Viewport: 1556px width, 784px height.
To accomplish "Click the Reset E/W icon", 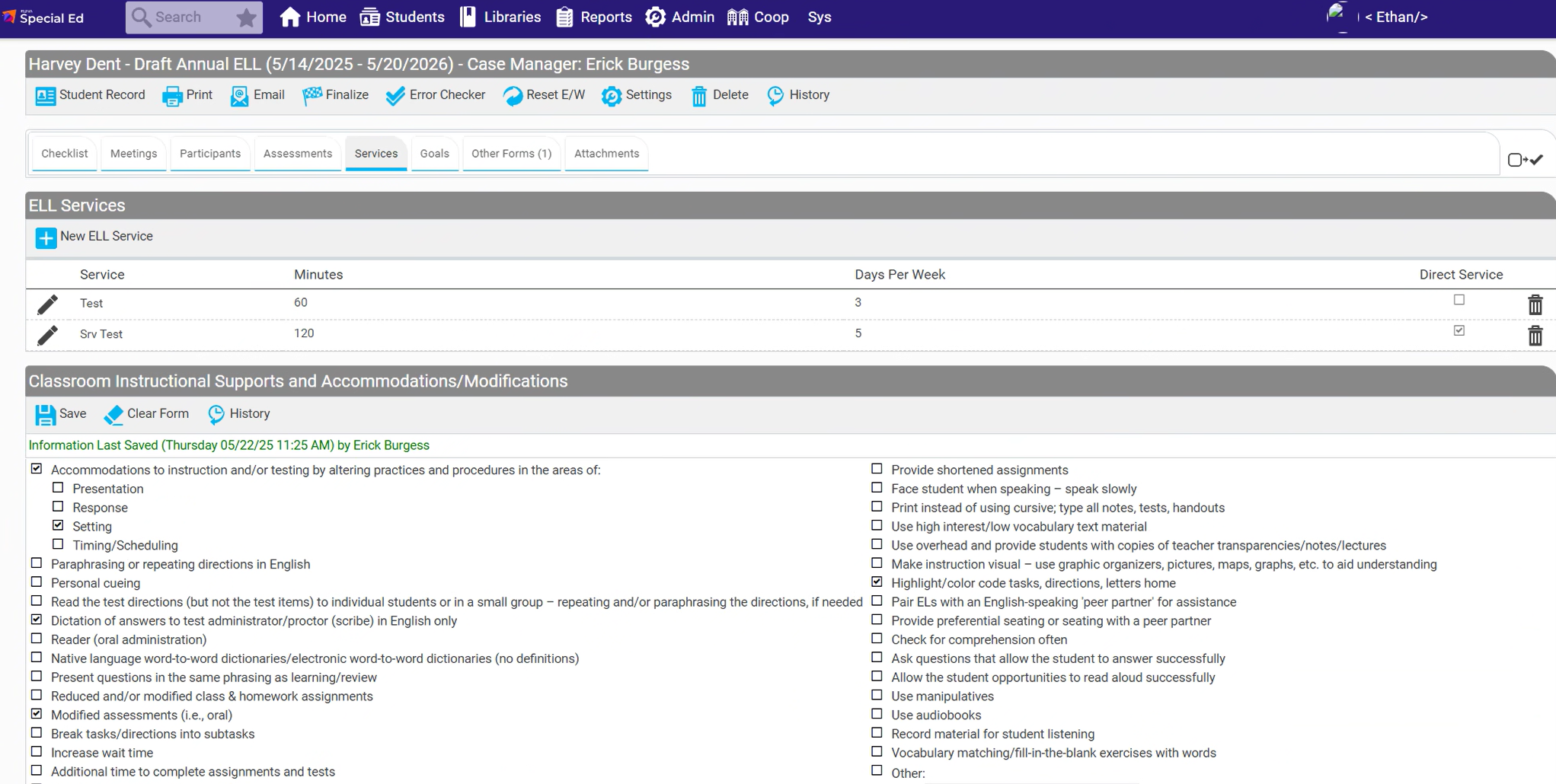I will click(513, 96).
